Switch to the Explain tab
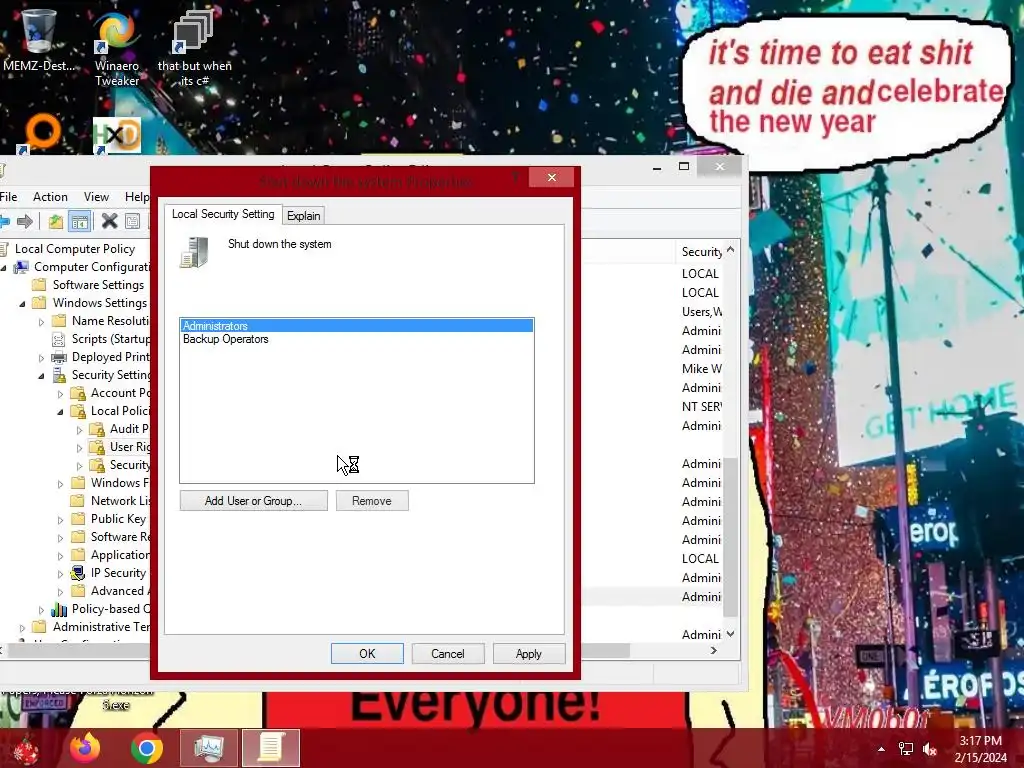 click(x=304, y=216)
